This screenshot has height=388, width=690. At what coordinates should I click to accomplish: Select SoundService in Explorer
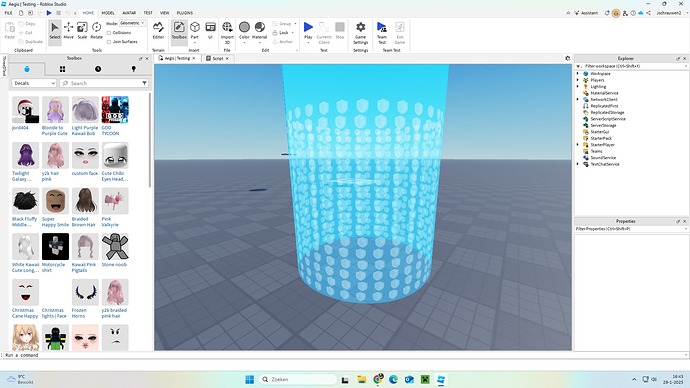point(603,157)
